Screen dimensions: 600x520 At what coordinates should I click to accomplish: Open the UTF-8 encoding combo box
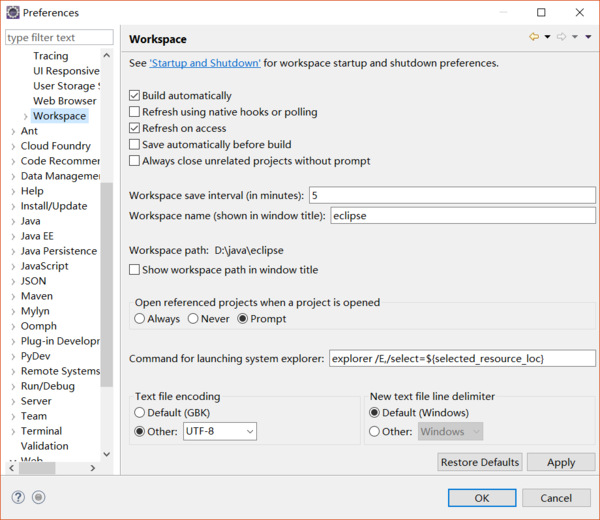[220, 431]
